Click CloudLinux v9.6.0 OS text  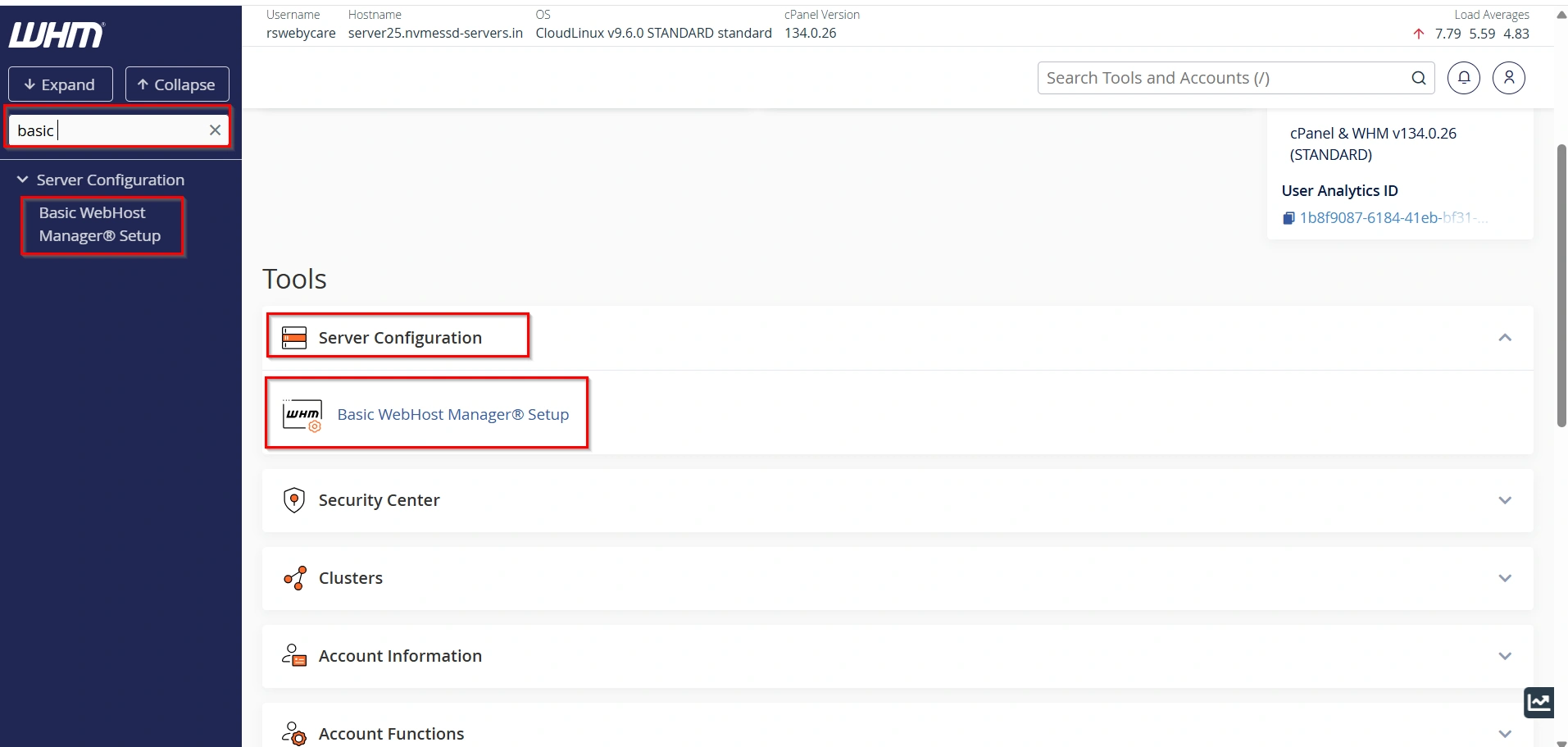point(654,34)
